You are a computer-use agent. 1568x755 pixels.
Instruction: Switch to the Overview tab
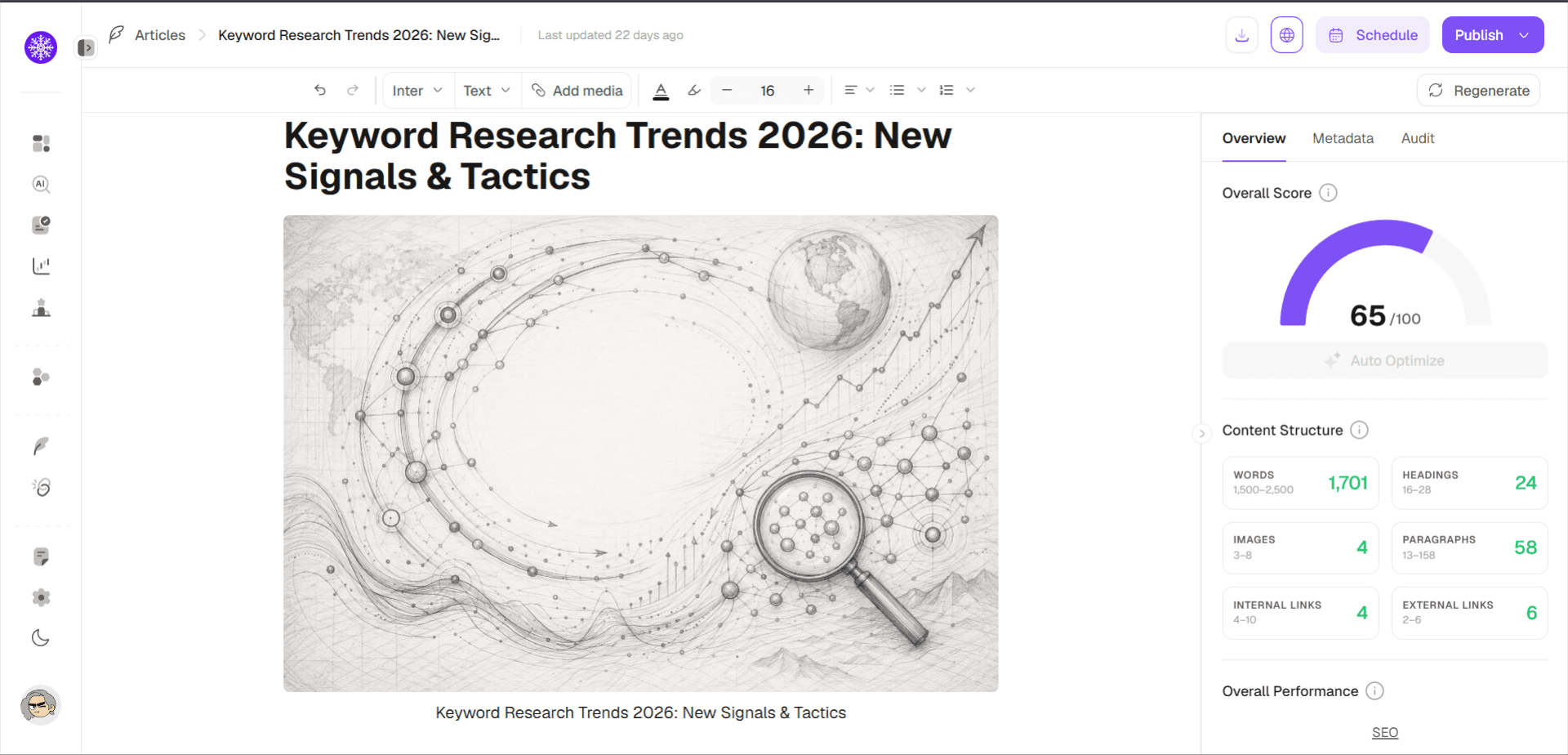point(1254,138)
